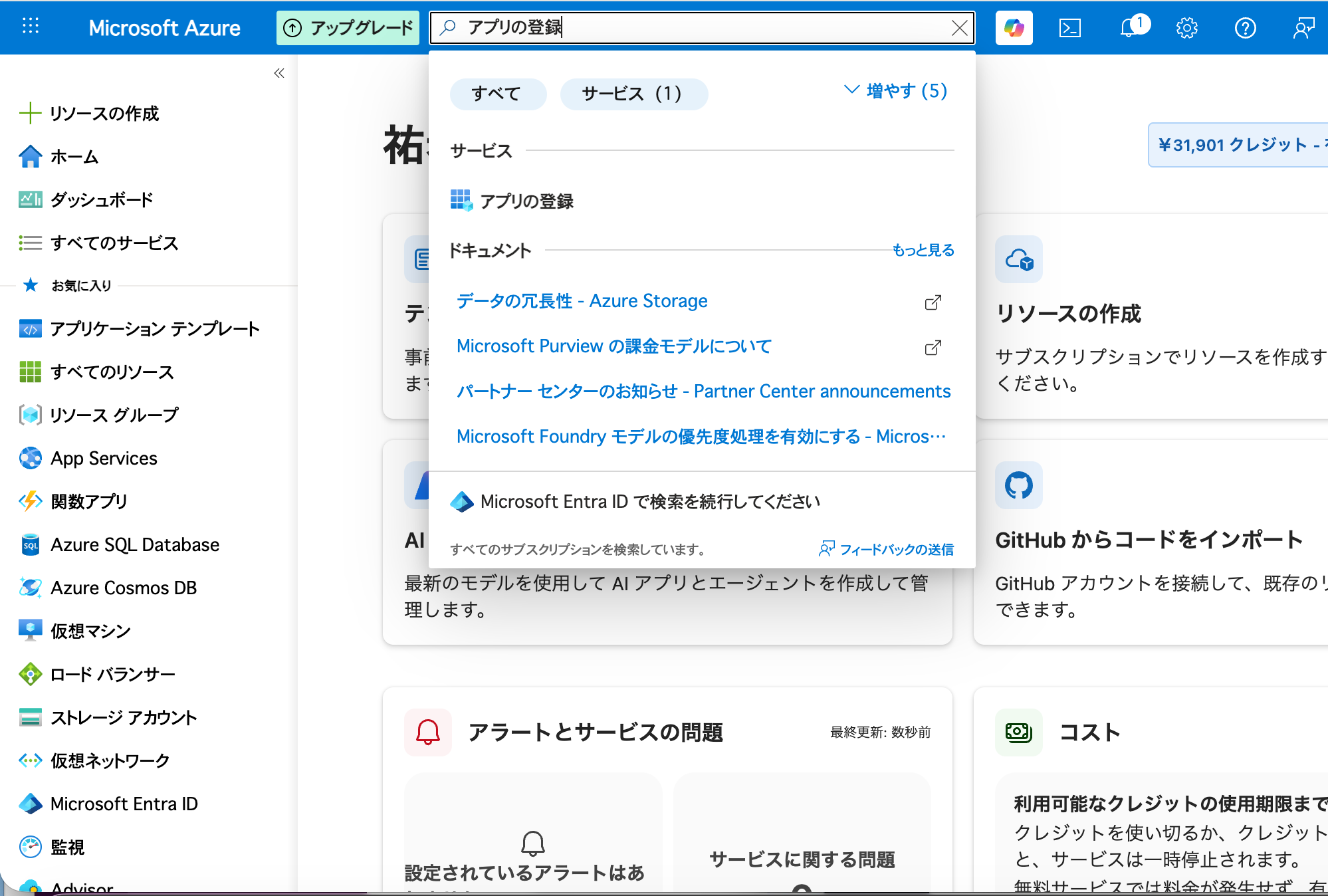Clear the search box with the X

(x=959, y=28)
